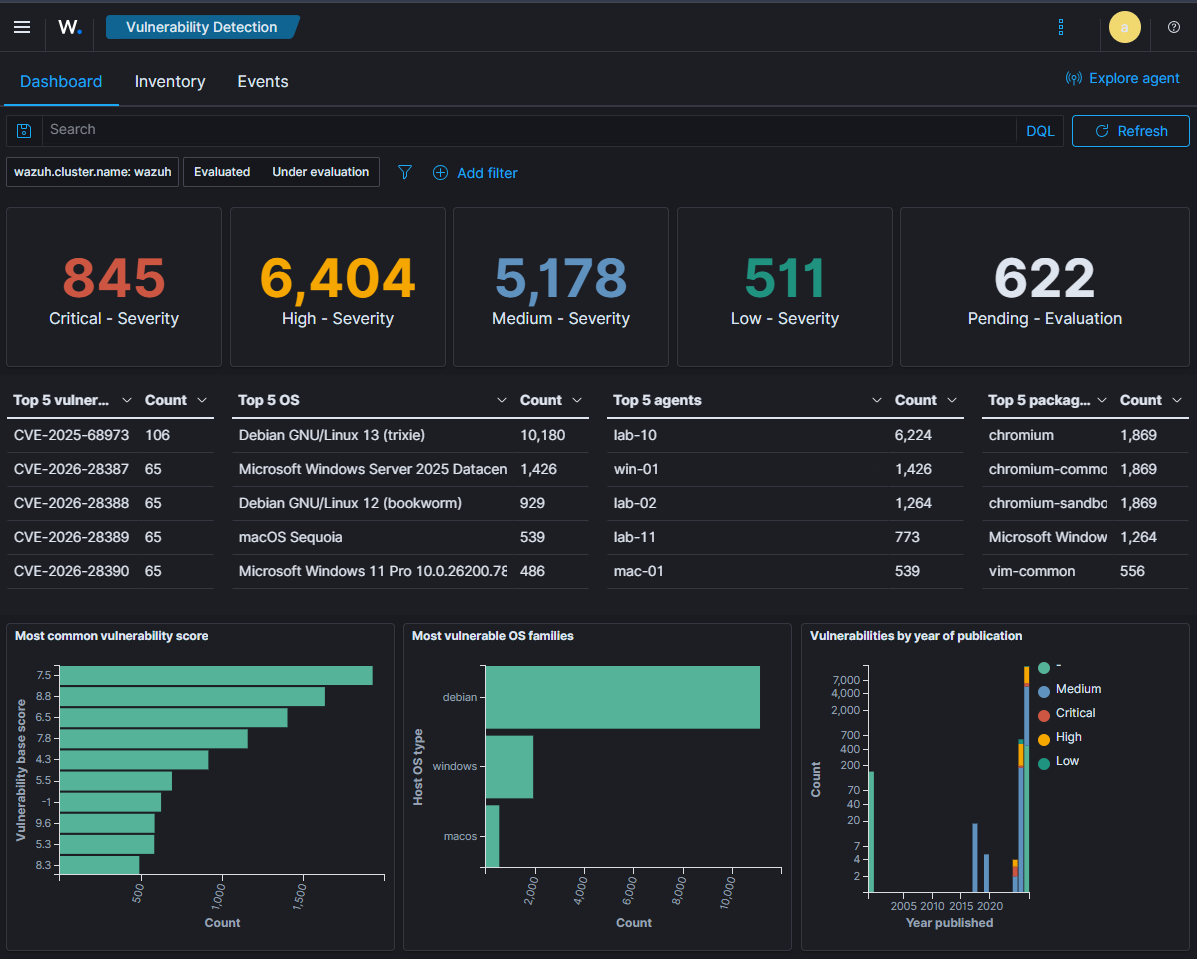
Task: Click Debian GNU/Linux 12 (bookworm) row
Action: 410,503
